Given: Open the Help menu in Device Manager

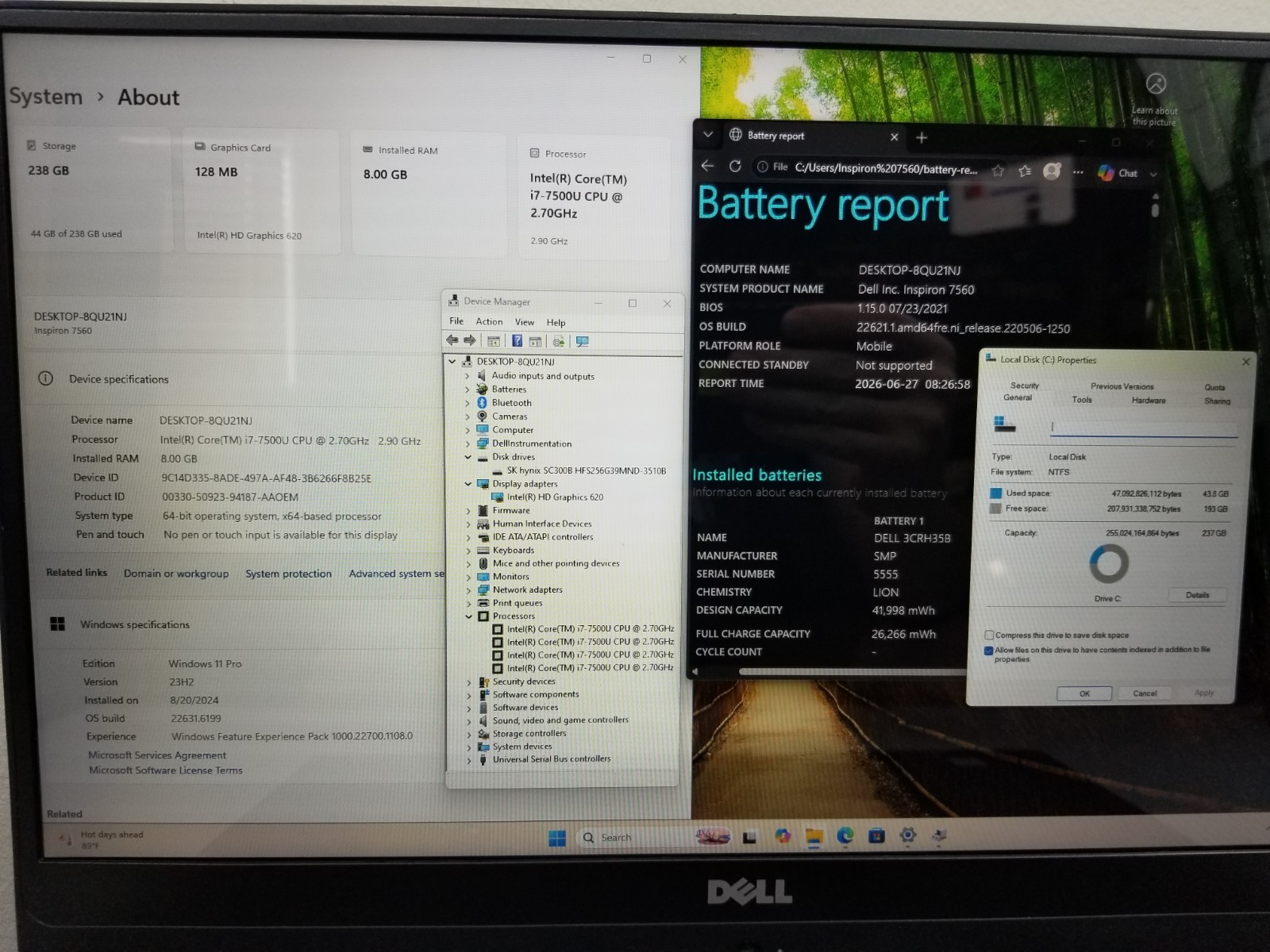Looking at the screenshot, I should point(556,323).
